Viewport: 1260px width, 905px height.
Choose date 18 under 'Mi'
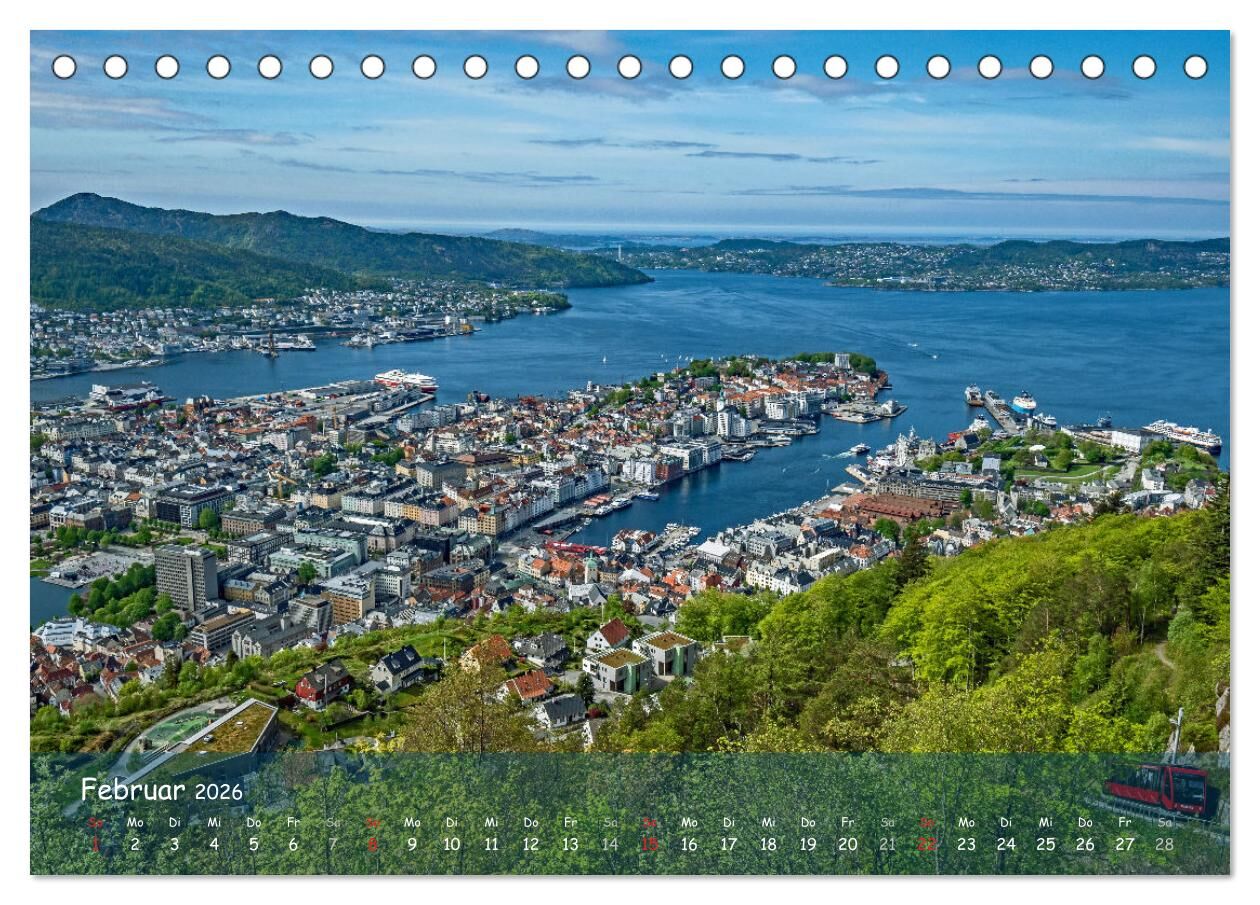(x=768, y=844)
